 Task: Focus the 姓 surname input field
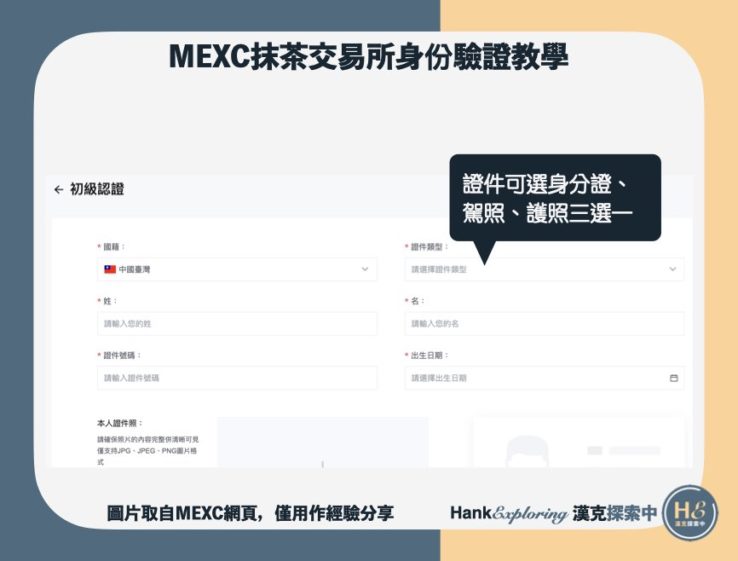tap(237, 324)
